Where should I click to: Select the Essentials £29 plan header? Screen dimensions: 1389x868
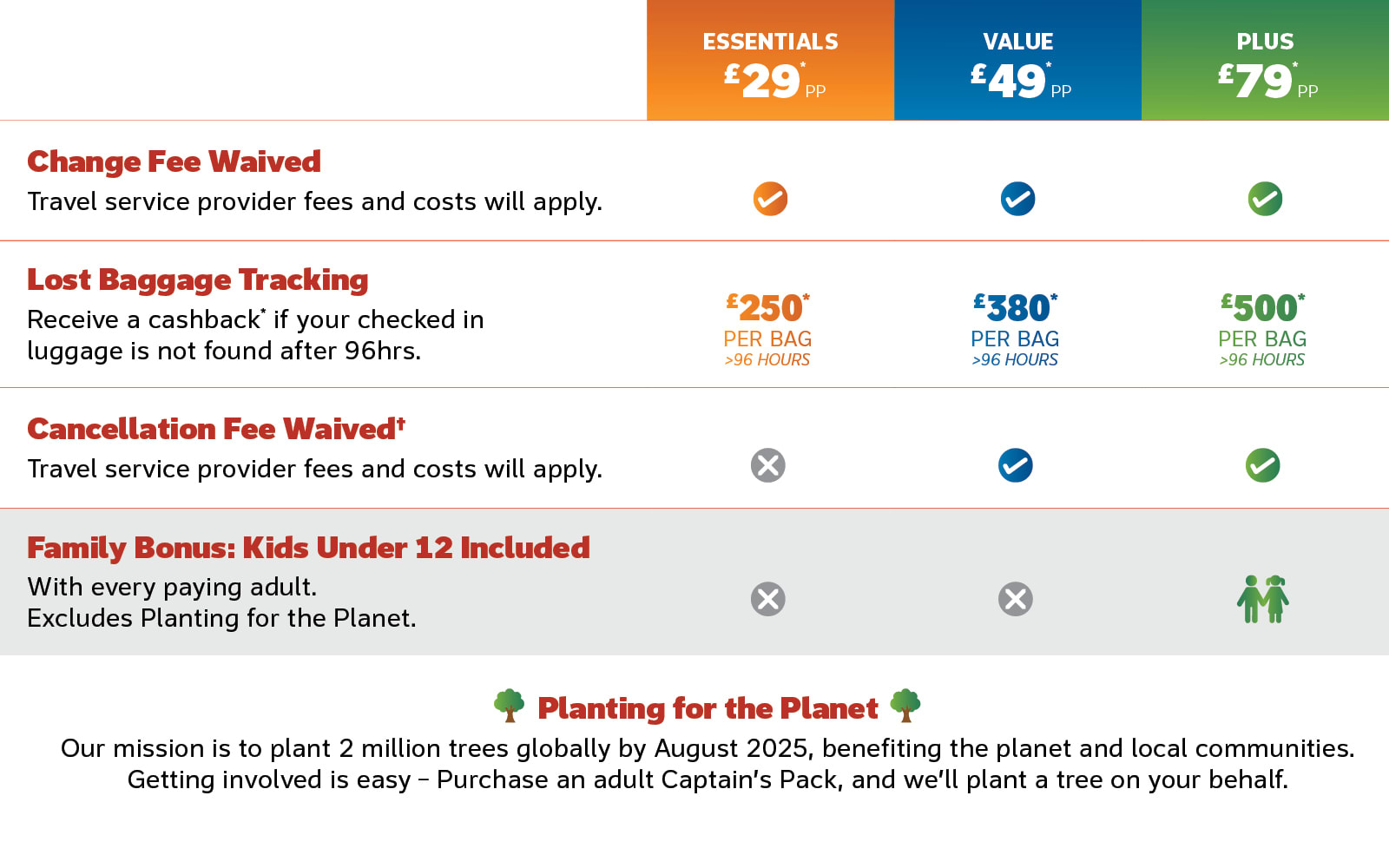coord(770,61)
